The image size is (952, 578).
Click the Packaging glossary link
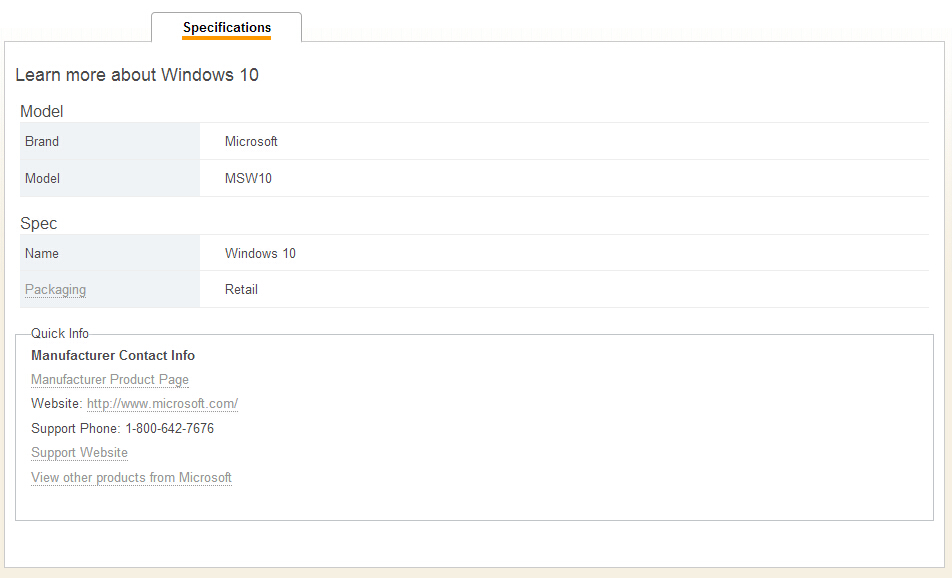tap(55, 290)
